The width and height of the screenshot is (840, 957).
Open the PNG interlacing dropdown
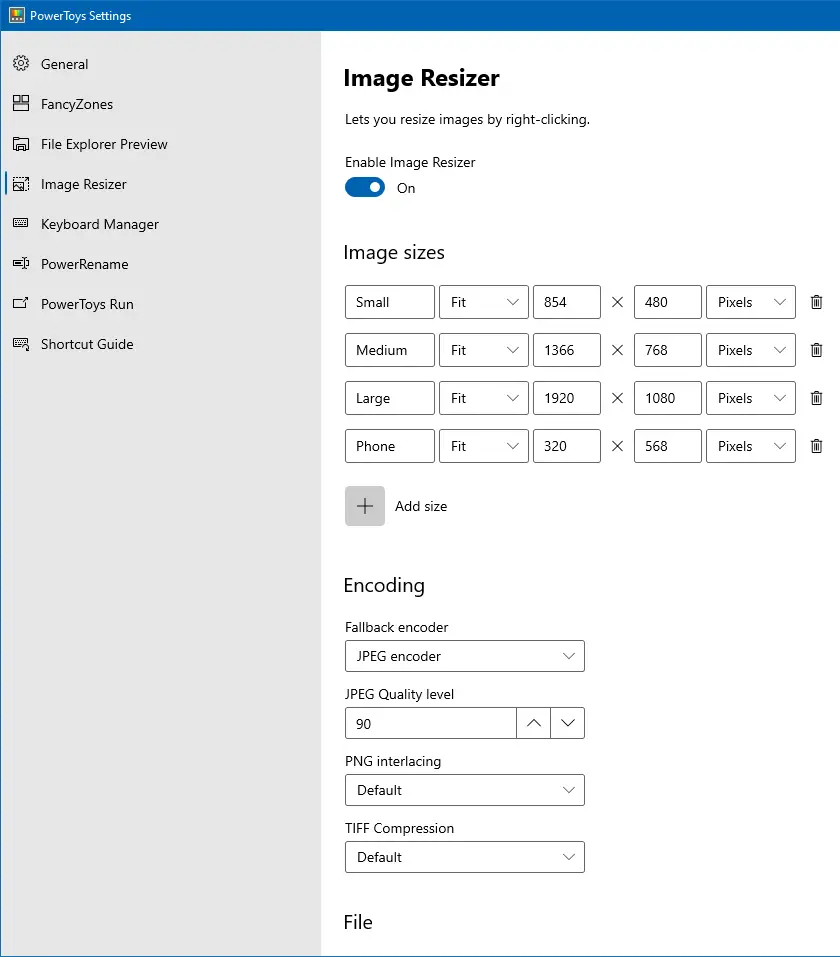tap(465, 790)
